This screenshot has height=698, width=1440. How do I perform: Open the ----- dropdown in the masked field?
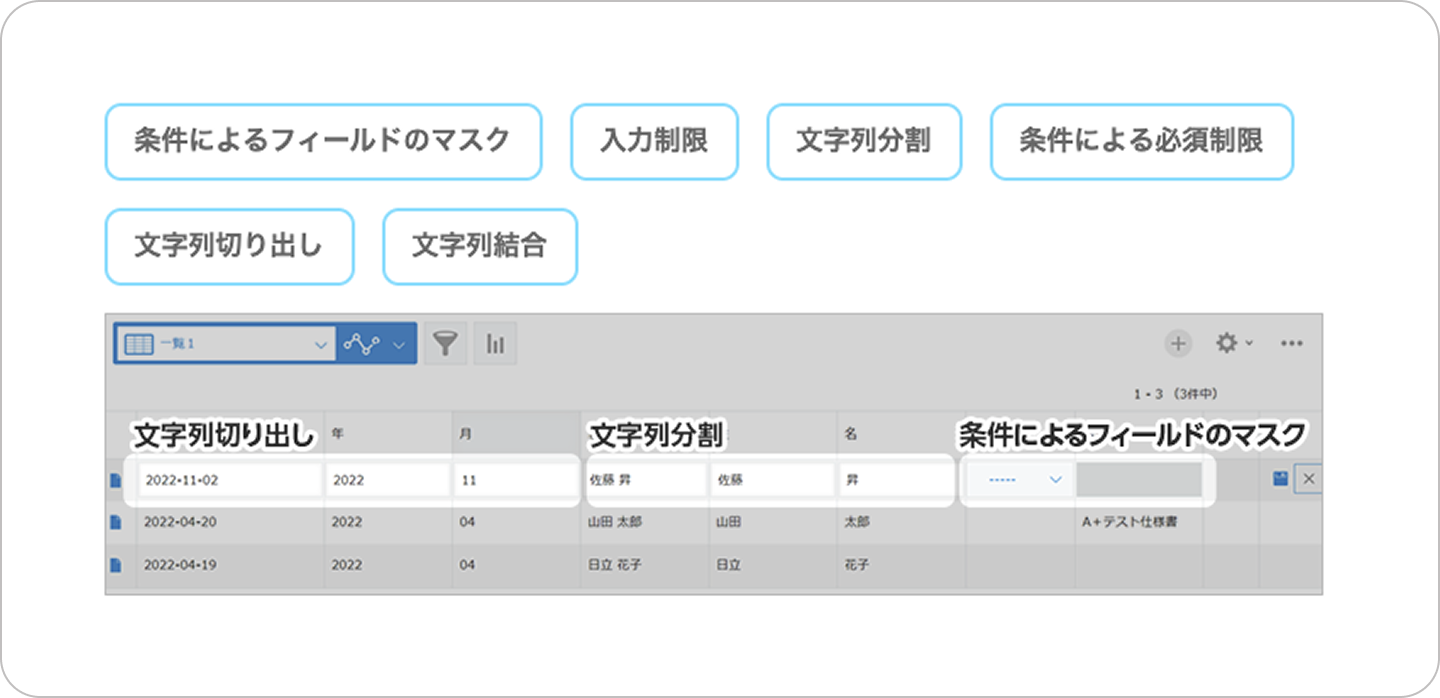[1017, 479]
